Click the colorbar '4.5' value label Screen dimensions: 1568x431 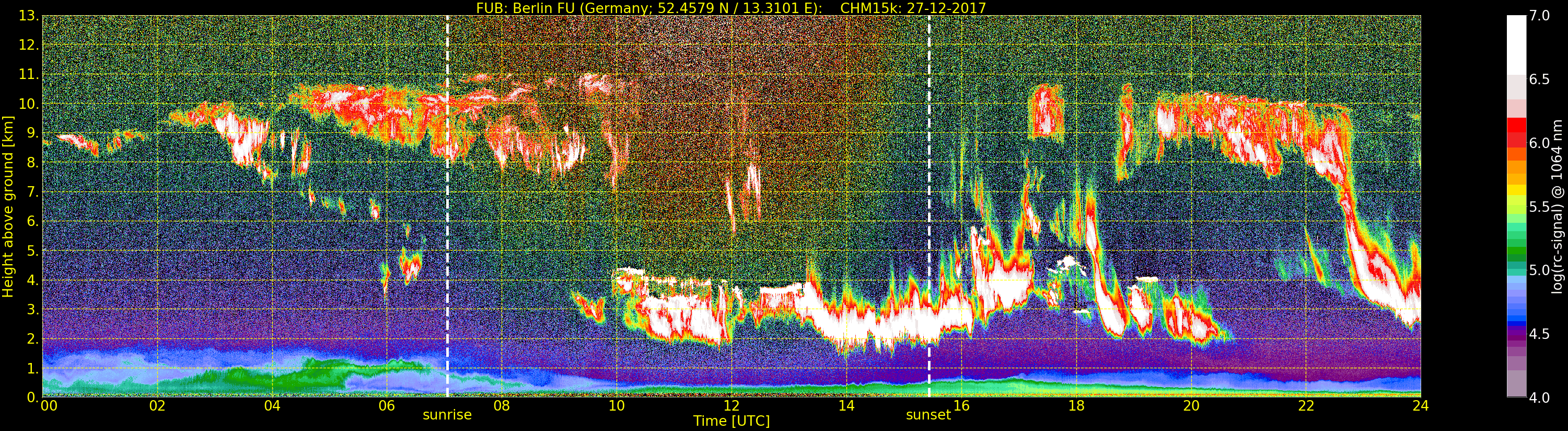[1539, 334]
